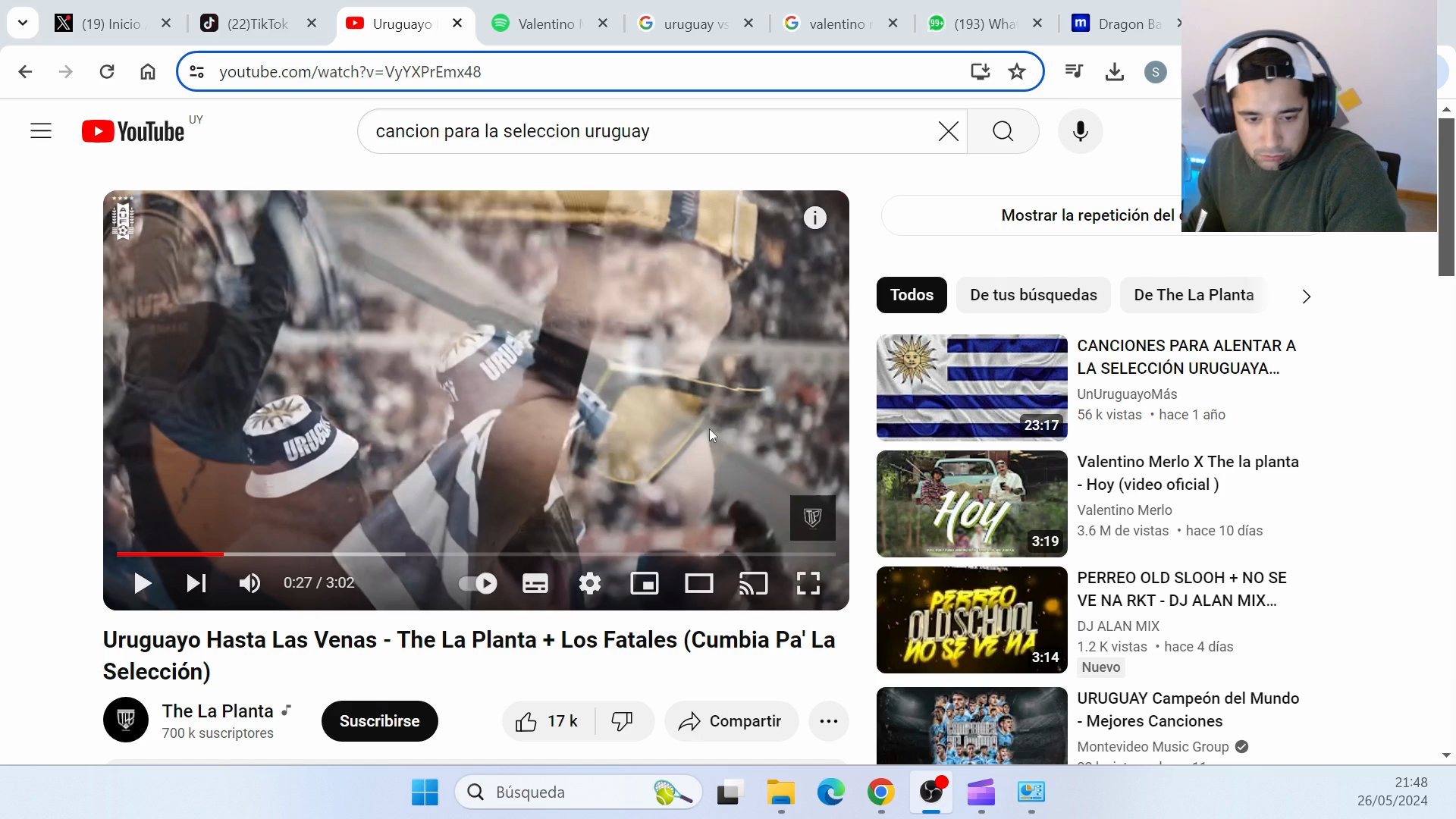Mute the video volume
Screen dimensions: 1456x819
[x=249, y=583]
